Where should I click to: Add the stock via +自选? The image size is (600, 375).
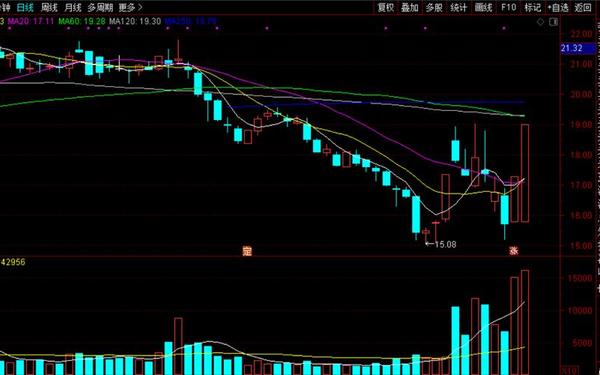558,7
